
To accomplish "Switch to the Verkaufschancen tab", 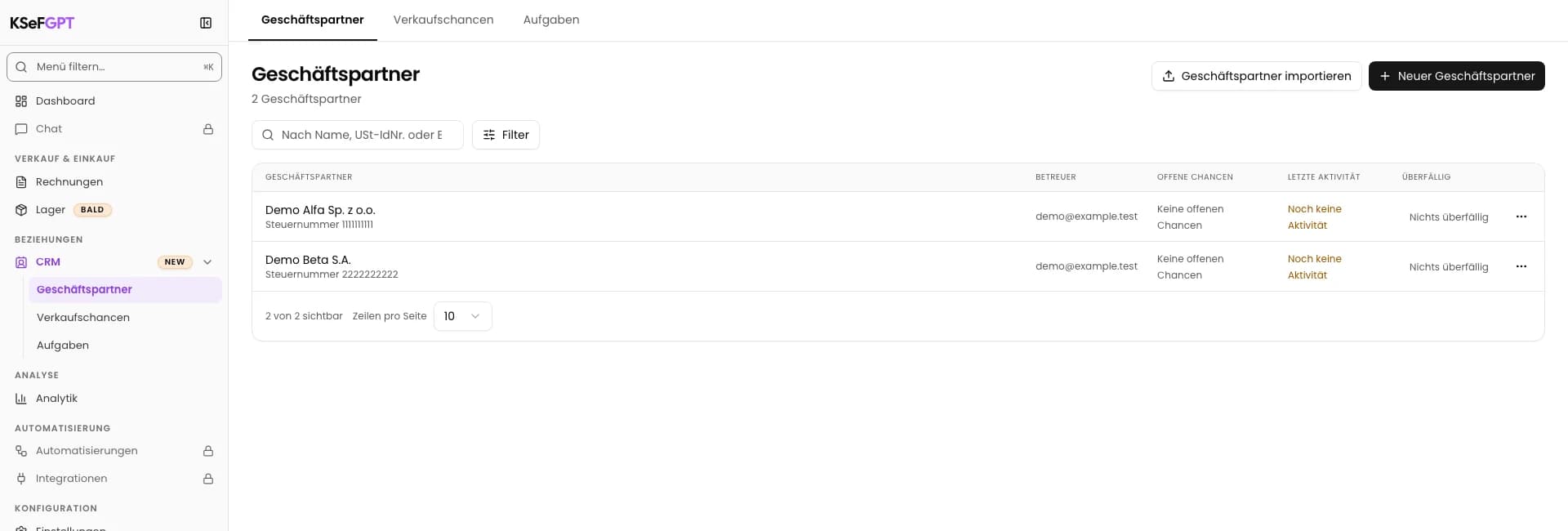I will point(443,20).
